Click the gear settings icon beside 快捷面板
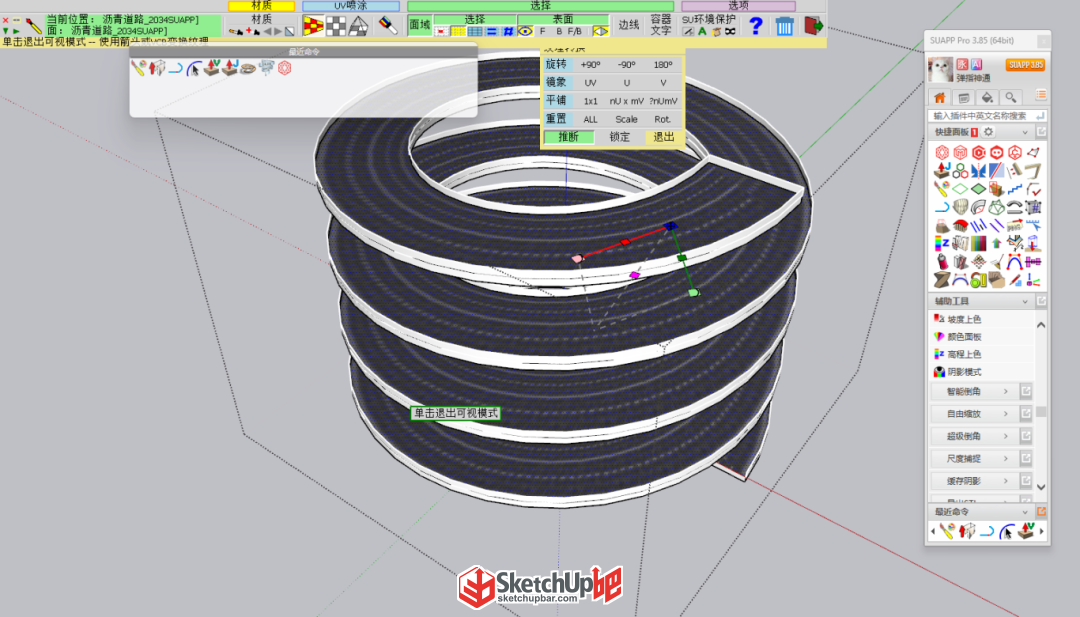Screen dimensions: 1080x617 [989, 132]
